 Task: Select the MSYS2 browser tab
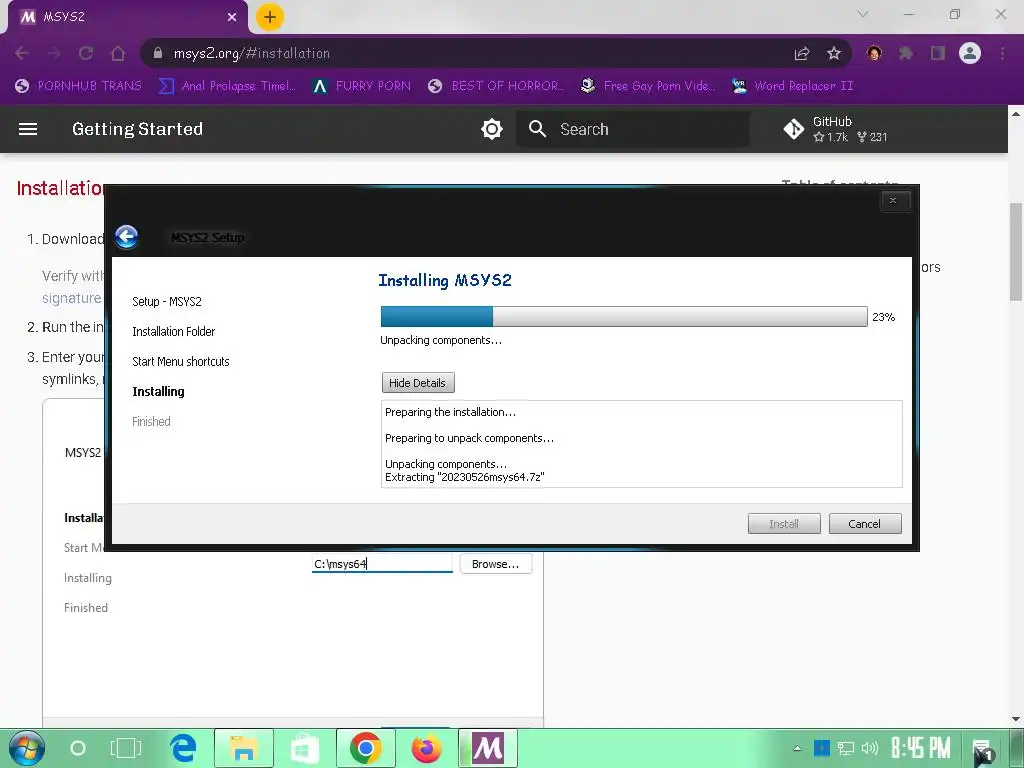coord(127,17)
